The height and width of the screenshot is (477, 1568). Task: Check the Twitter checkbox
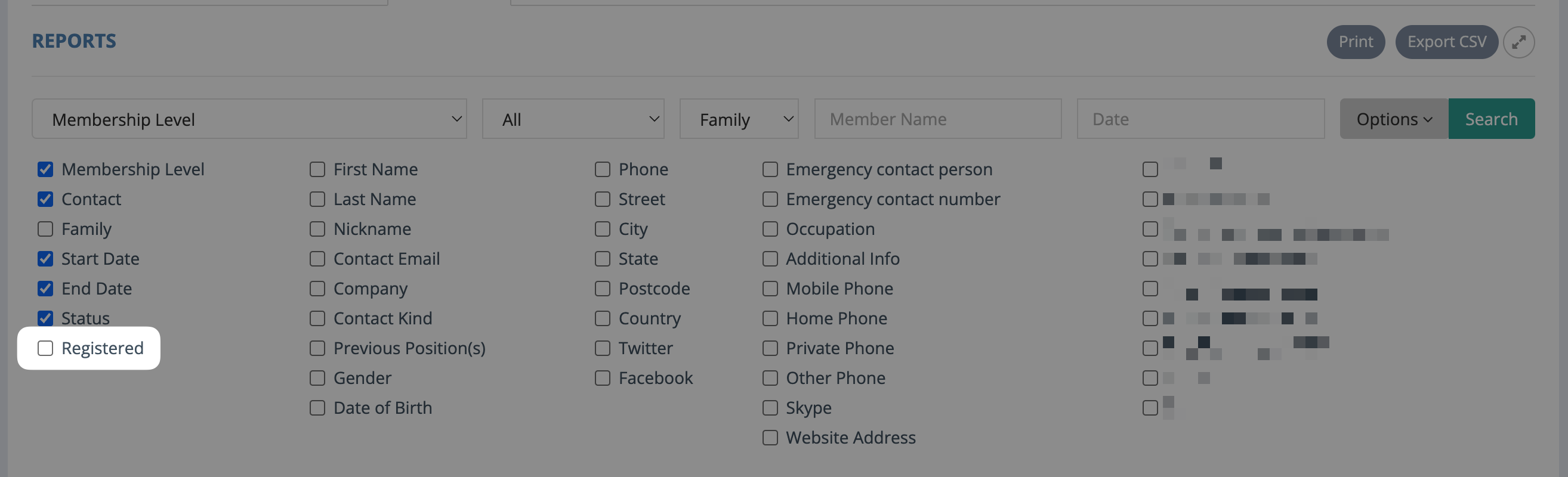(x=603, y=348)
